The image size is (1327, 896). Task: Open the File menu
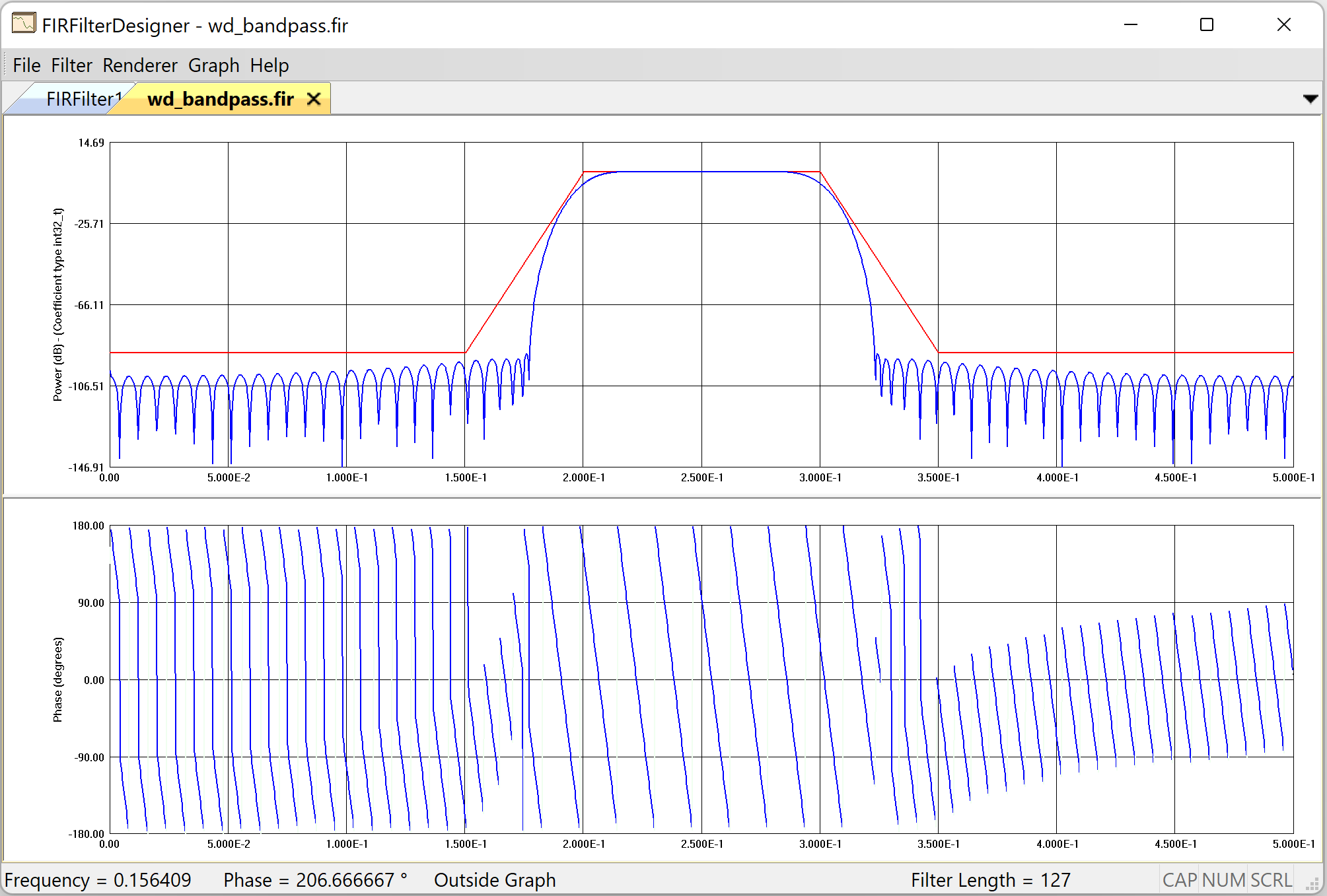26,65
